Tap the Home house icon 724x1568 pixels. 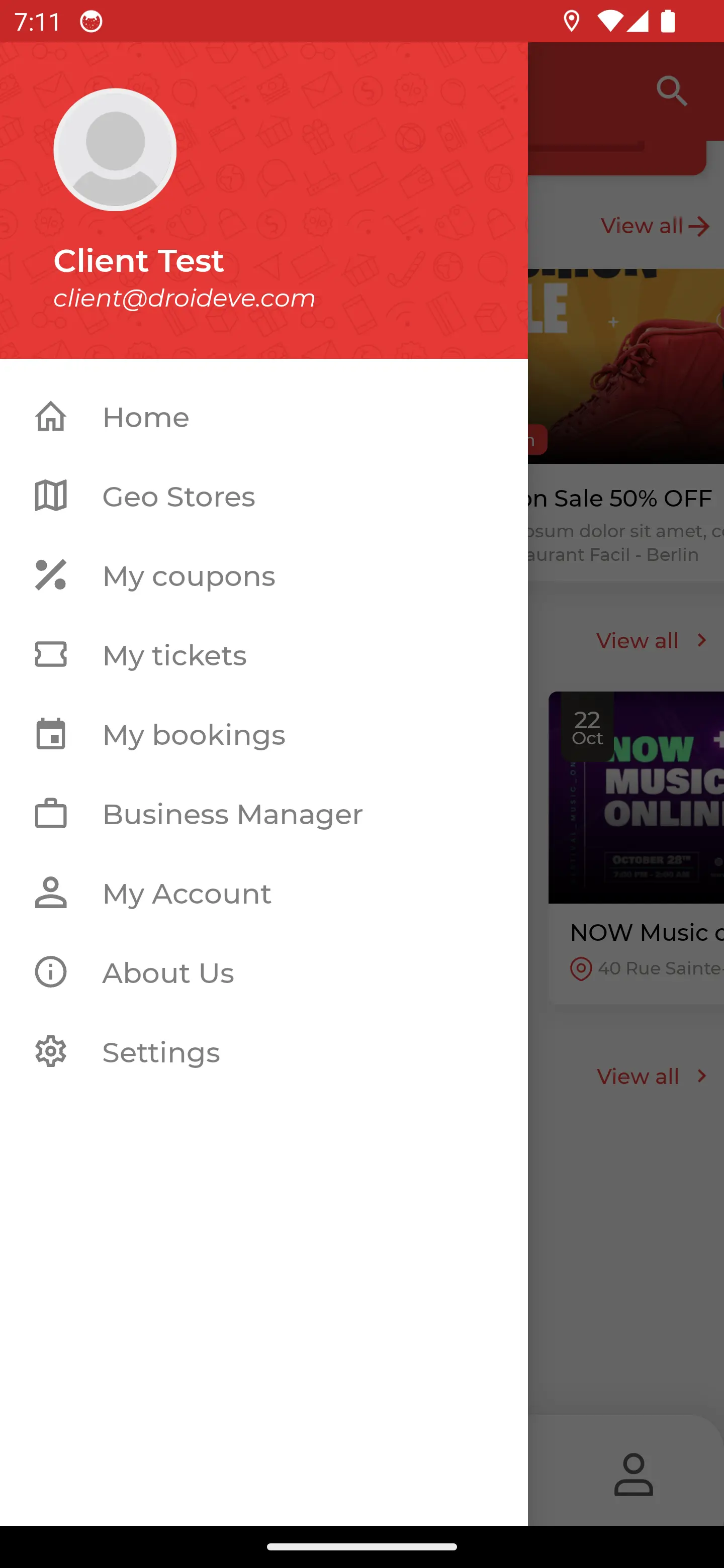pyautogui.click(x=51, y=417)
